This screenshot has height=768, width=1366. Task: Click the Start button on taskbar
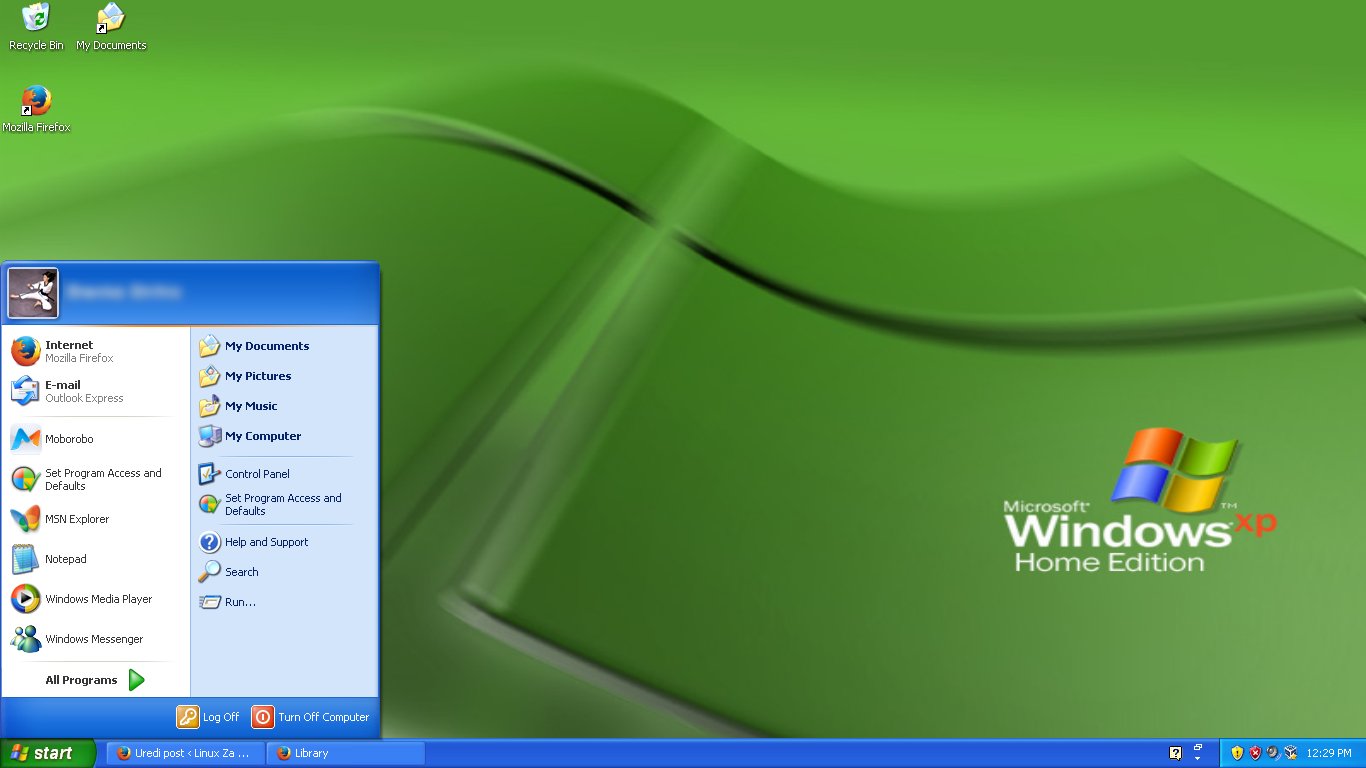(47, 753)
